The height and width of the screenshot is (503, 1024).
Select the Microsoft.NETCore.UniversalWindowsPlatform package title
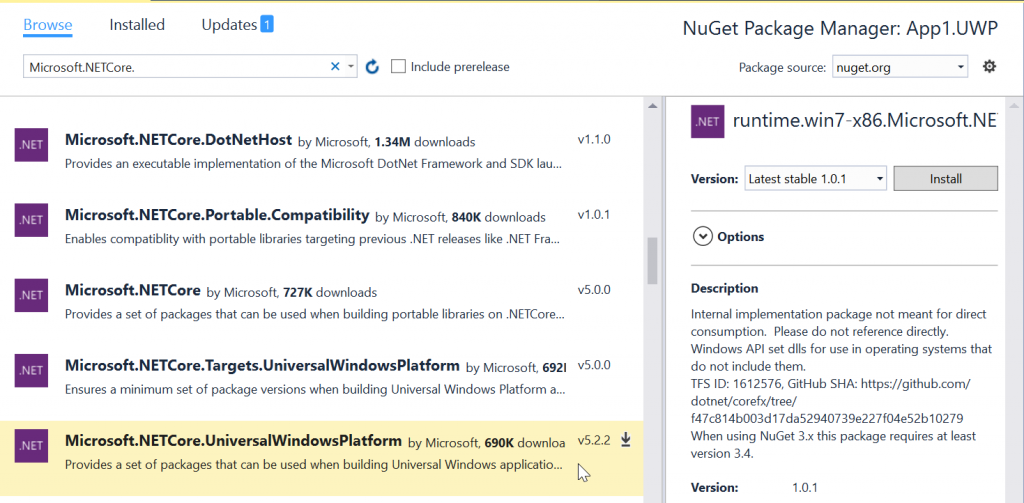(233, 440)
